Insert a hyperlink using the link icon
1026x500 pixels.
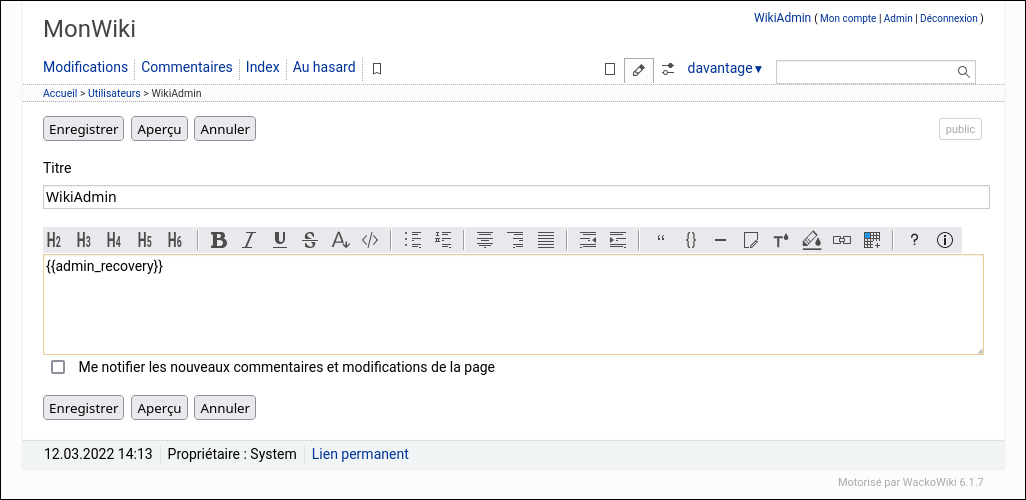point(842,240)
